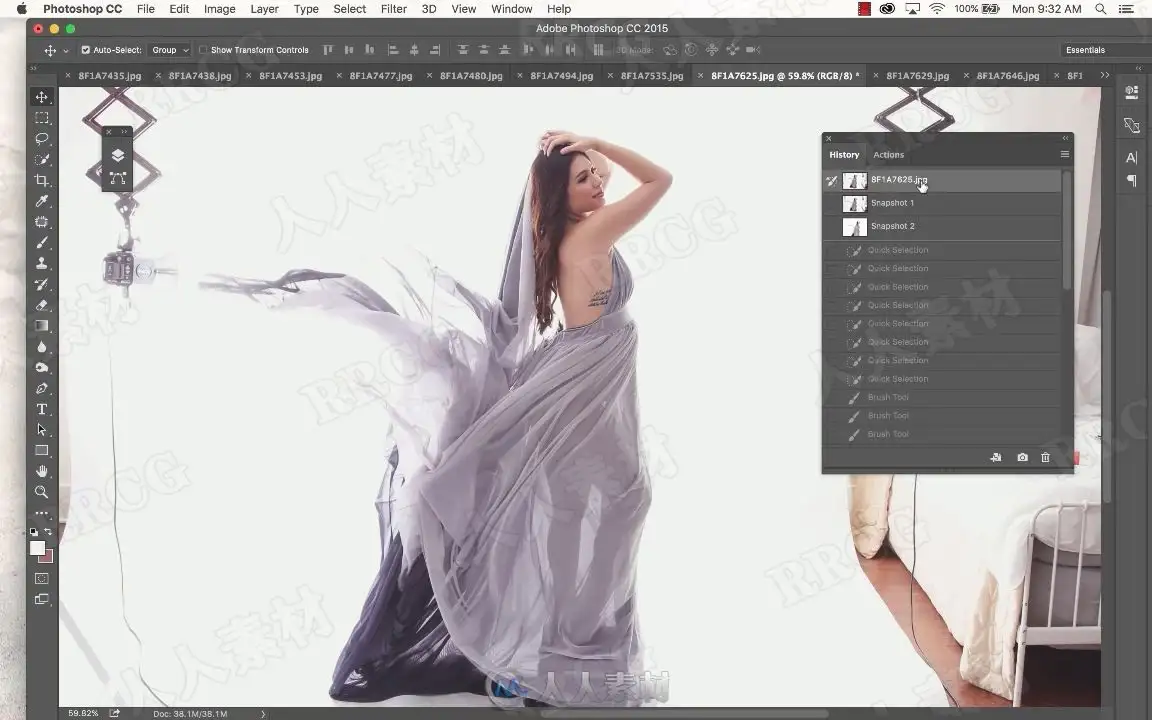The width and height of the screenshot is (1152, 720).
Task: Select the Eraser tool
Action: (42, 305)
